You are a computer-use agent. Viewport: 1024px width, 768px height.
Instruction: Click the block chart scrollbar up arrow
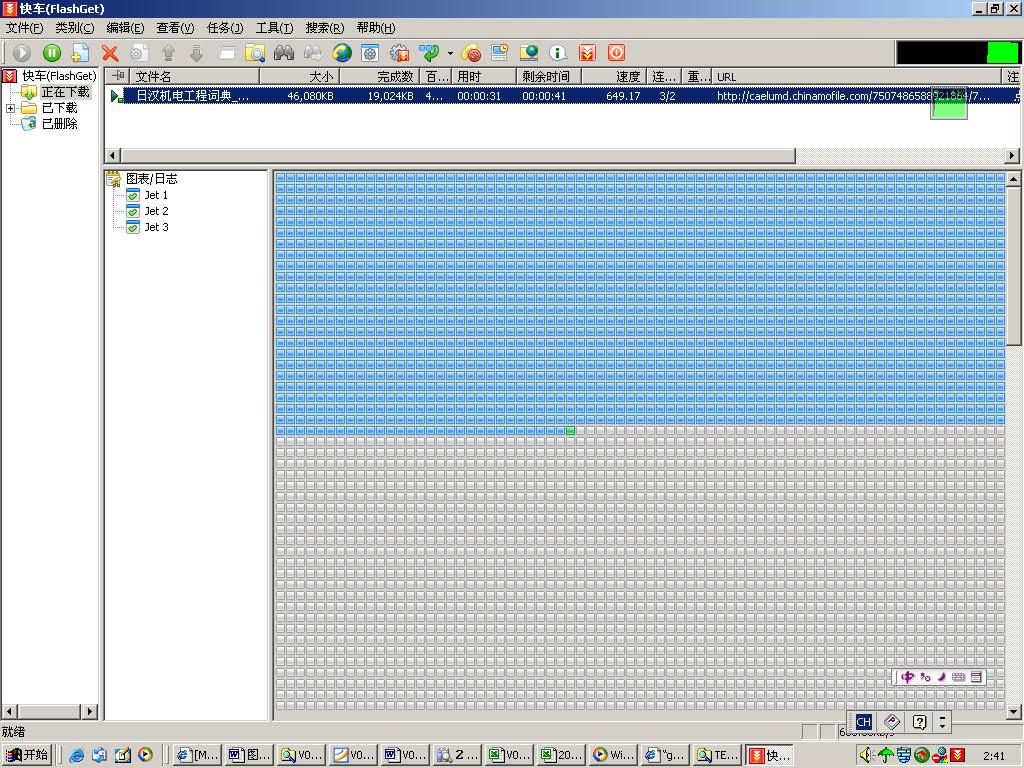[1013, 178]
